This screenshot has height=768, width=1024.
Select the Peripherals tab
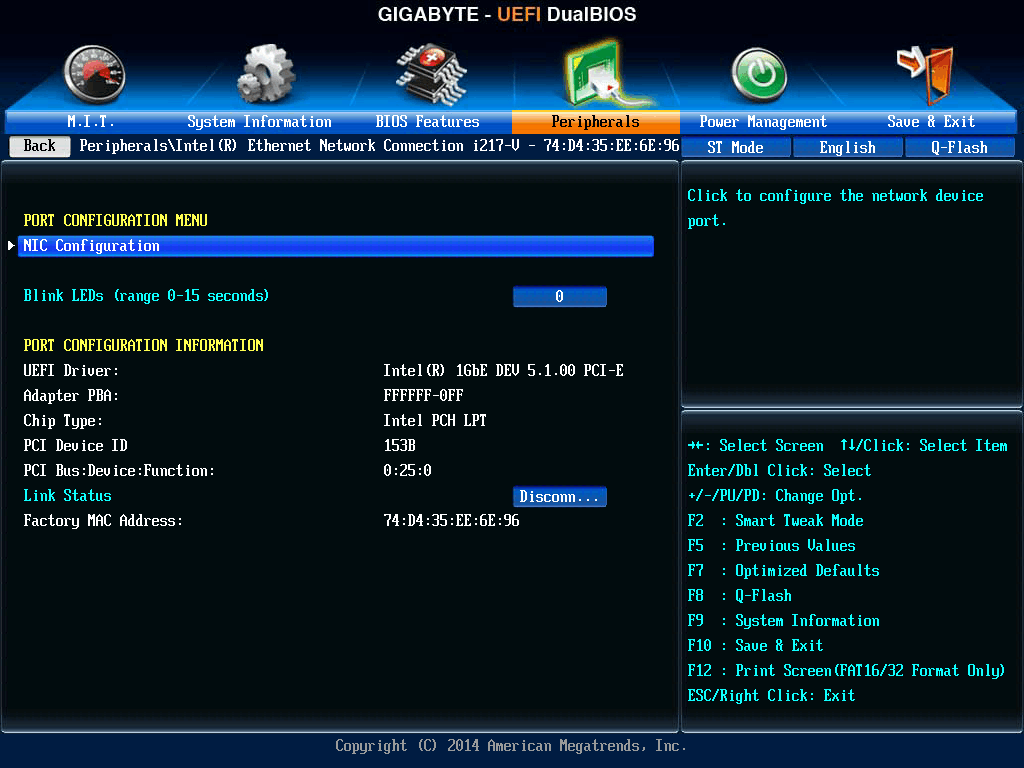pos(596,122)
